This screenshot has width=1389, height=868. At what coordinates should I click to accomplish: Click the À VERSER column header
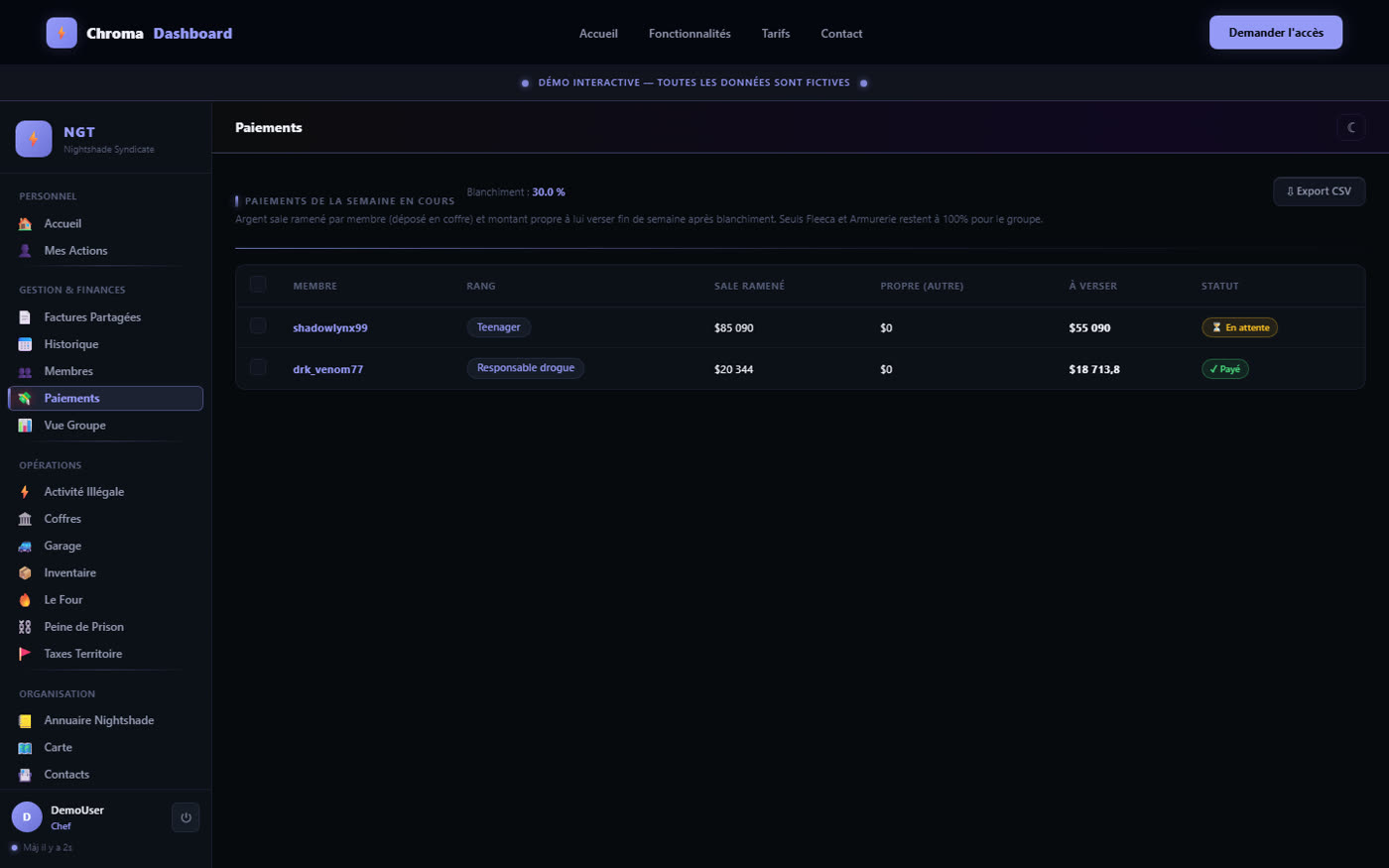[x=1092, y=286]
